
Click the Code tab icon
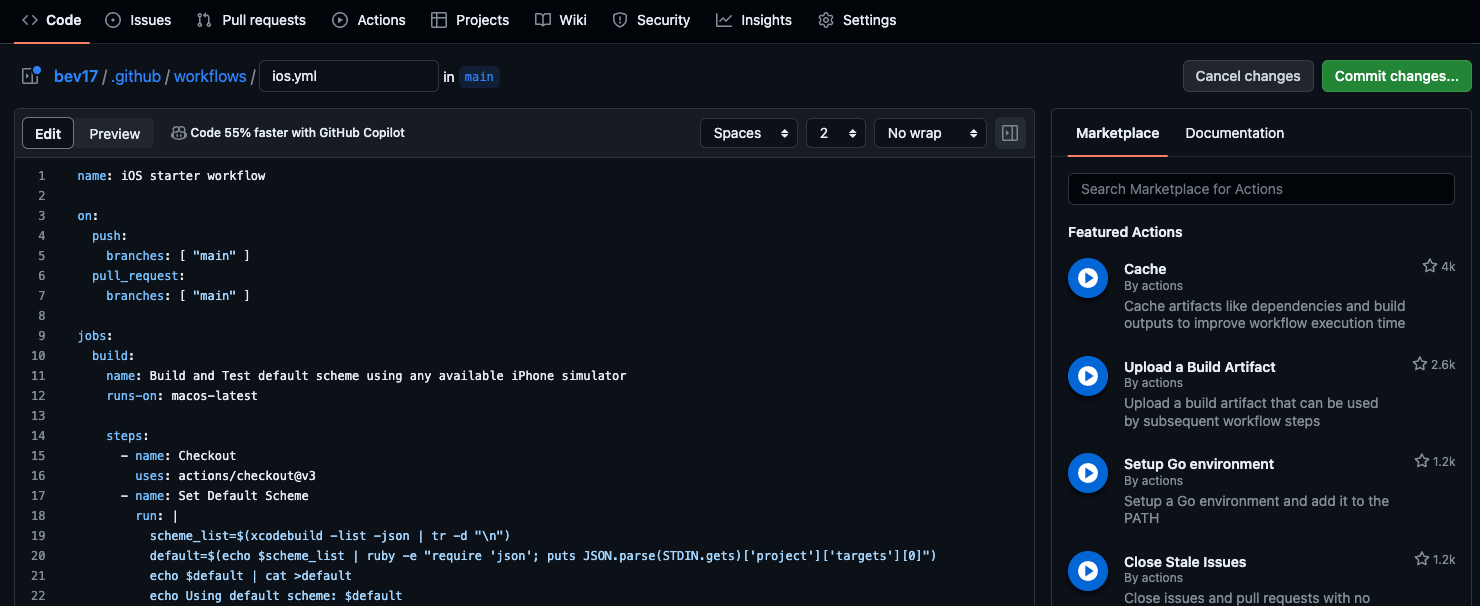click(30, 20)
